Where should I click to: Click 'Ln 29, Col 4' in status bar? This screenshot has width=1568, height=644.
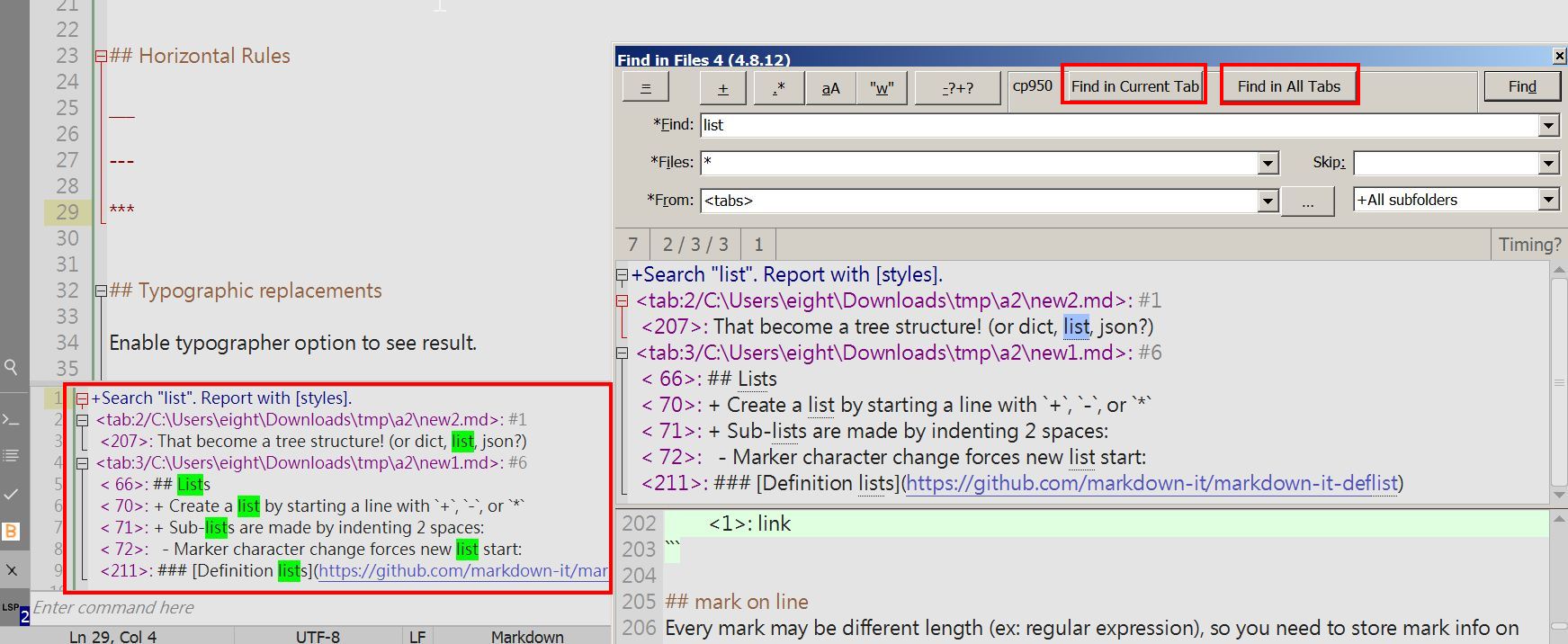112,636
